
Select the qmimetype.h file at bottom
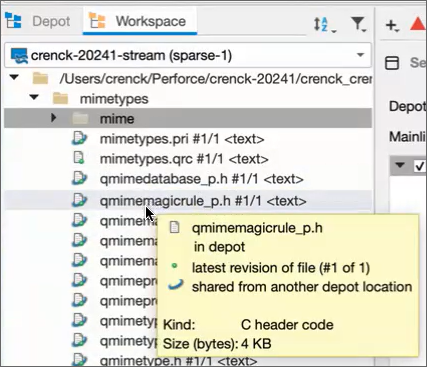point(178,361)
